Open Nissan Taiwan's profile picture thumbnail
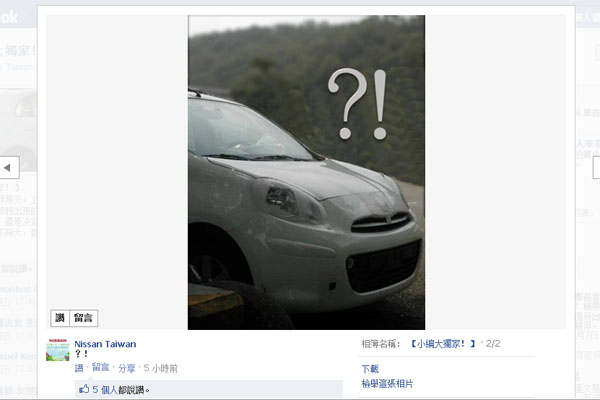Screen dimensions: 600x400 coord(58,350)
